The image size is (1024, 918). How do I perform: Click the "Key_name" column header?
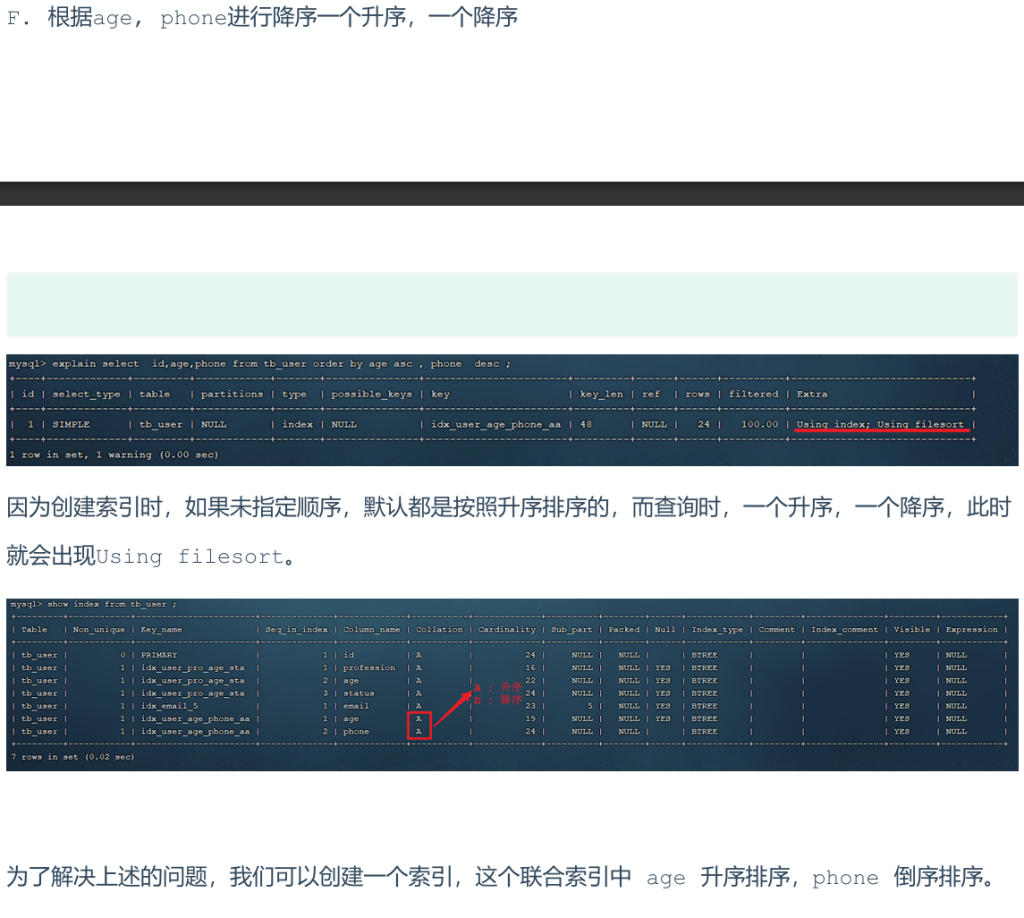[161, 630]
